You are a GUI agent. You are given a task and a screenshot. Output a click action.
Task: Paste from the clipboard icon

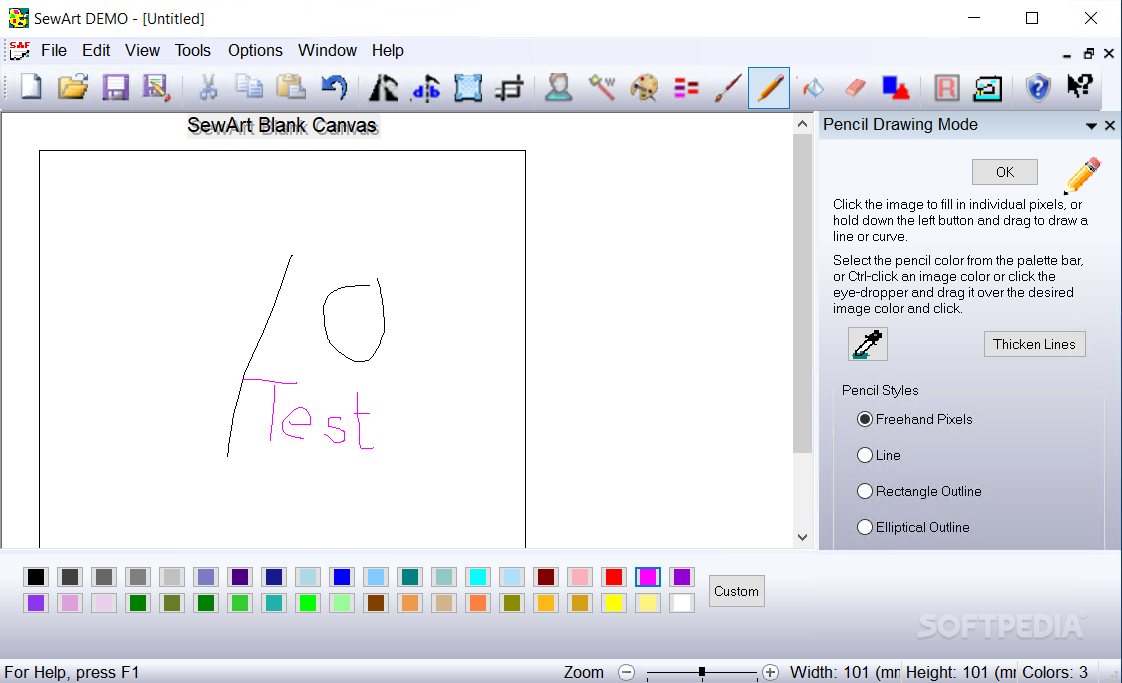[291, 87]
